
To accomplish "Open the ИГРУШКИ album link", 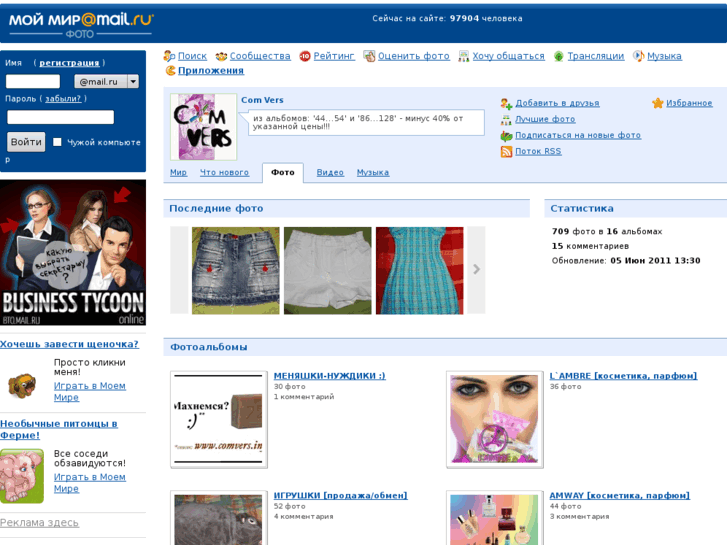I will coord(340,495).
